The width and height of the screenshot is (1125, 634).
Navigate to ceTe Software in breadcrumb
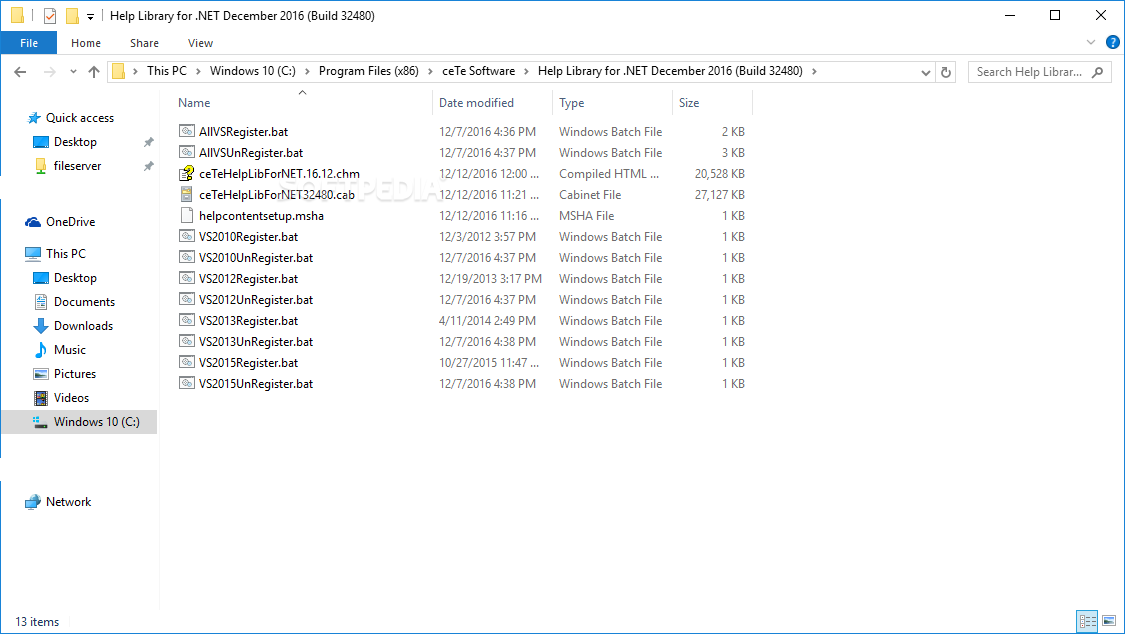pyautogui.click(x=478, y=71)
